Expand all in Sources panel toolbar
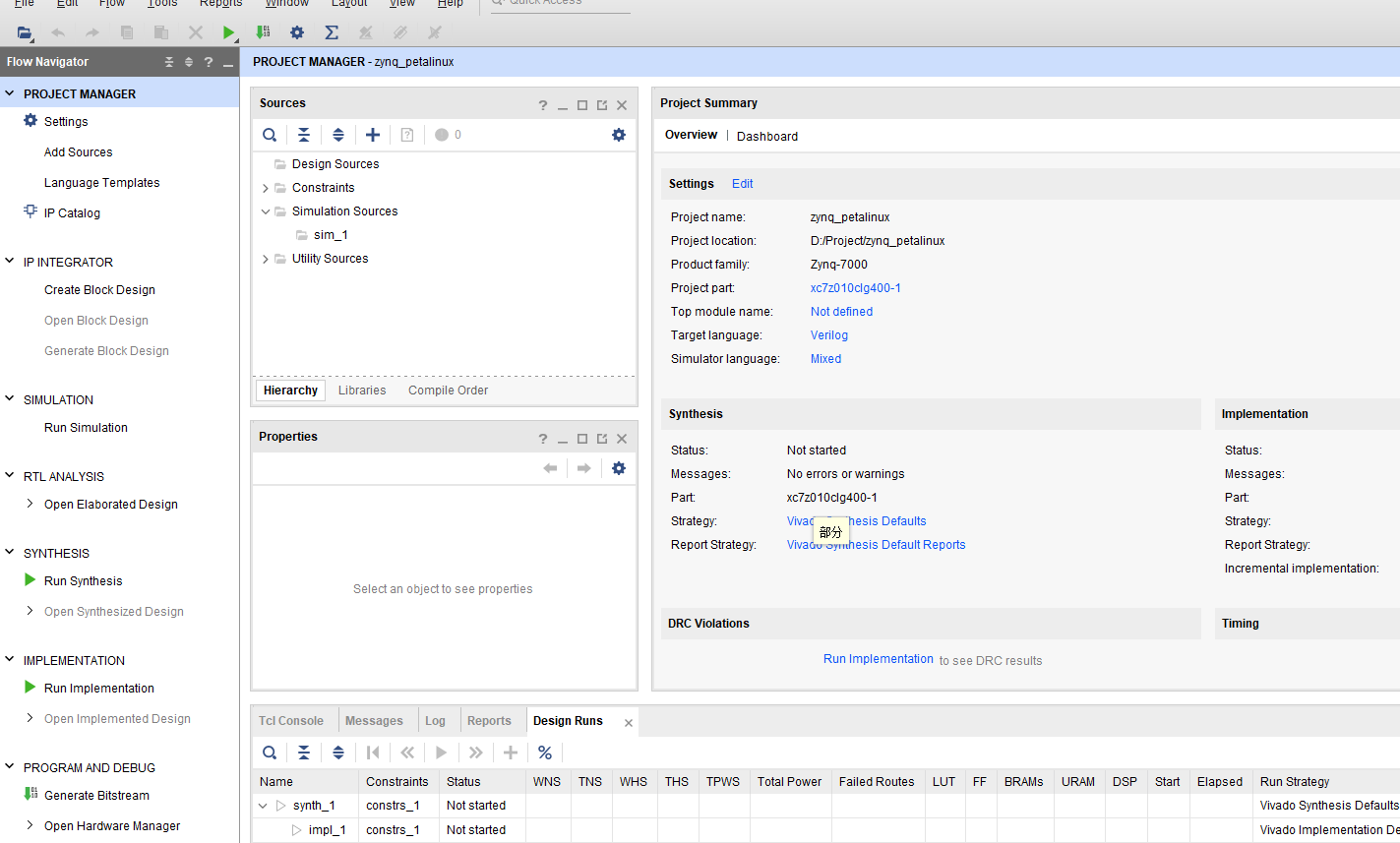Image resolution: width=1400 pixels, height=843 pixels. 338,135
